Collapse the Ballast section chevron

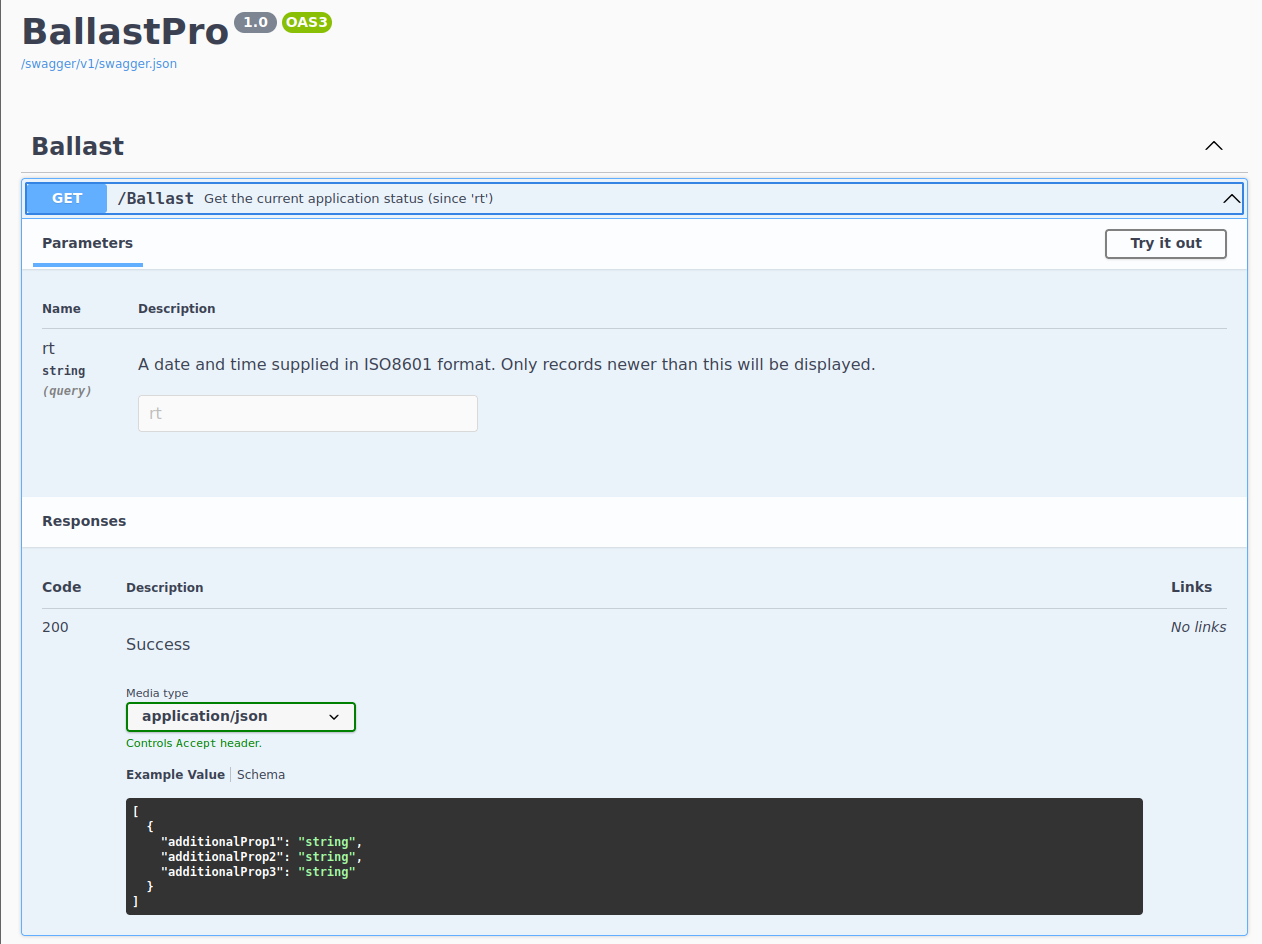[x=1213, y=146]
